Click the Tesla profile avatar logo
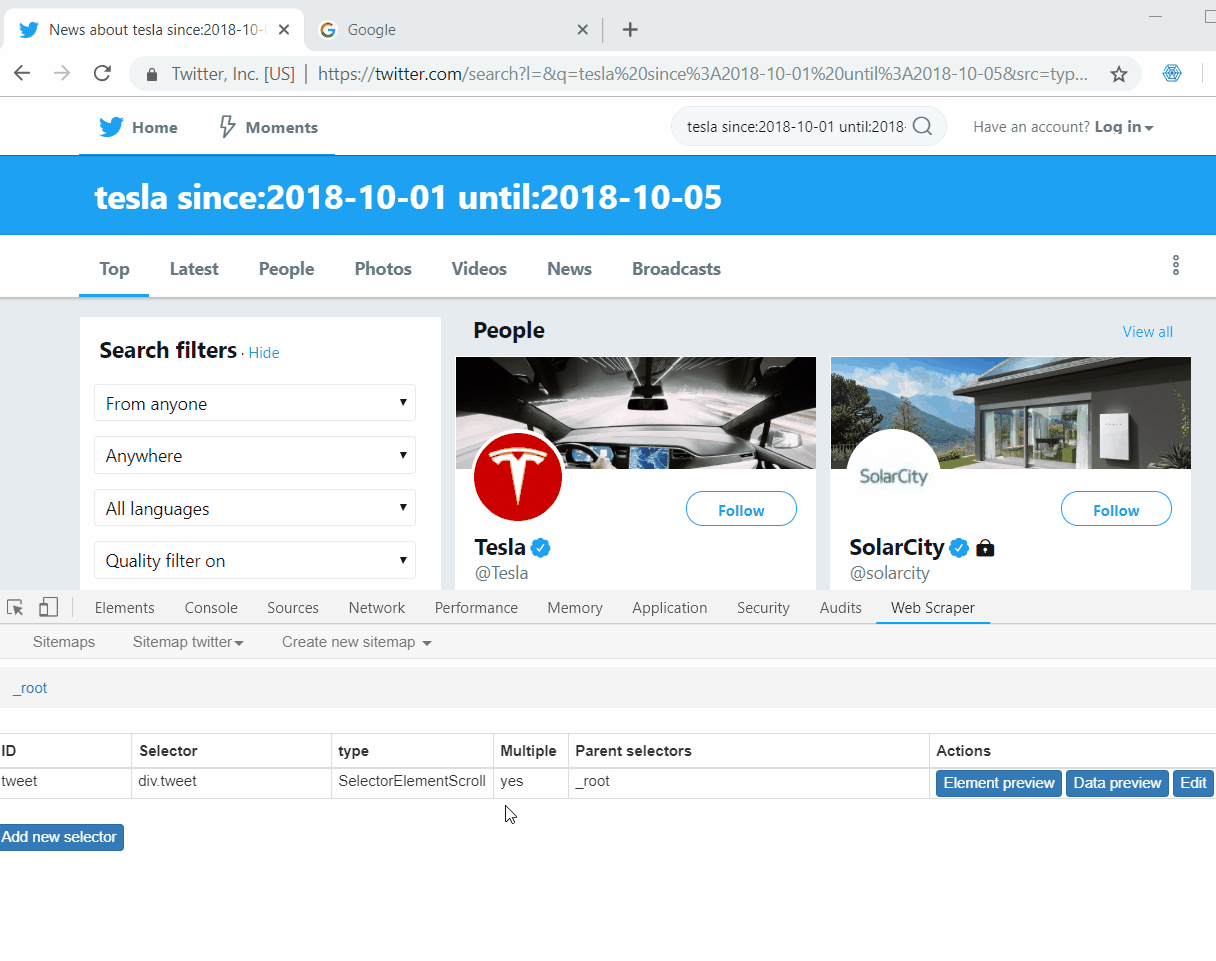1216x961 pixels. pos(517,477)
